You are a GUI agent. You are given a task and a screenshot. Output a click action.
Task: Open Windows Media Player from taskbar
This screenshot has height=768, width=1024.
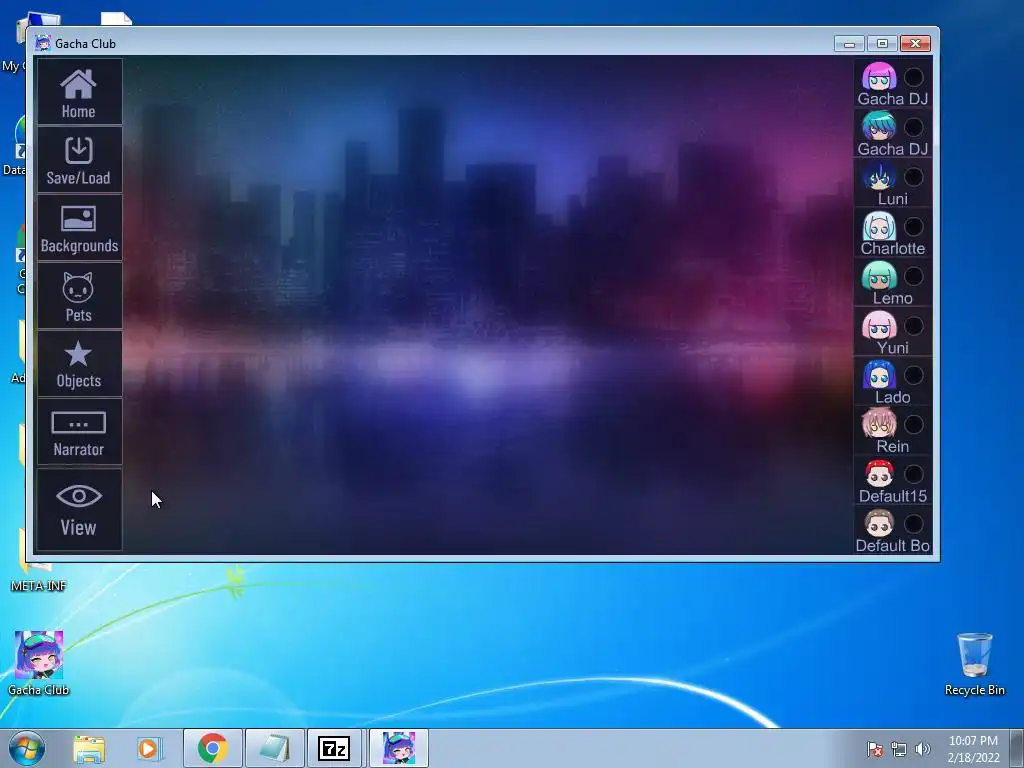click(x=149, y=748)
